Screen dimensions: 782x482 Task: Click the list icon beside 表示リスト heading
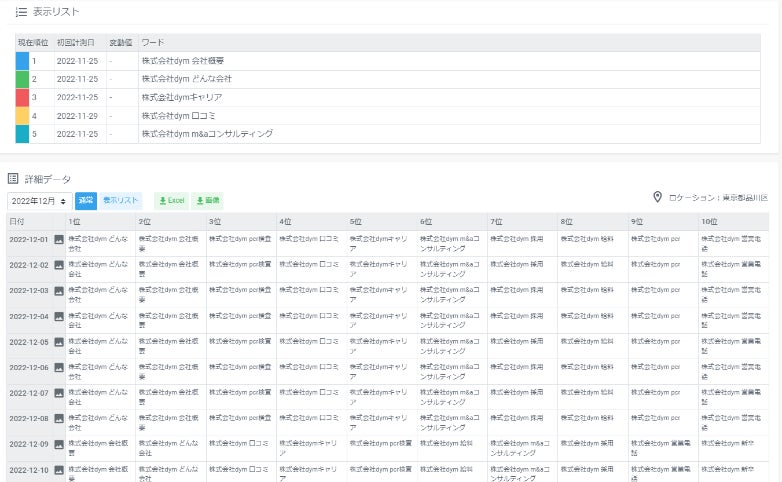click(x=21, y=12)
